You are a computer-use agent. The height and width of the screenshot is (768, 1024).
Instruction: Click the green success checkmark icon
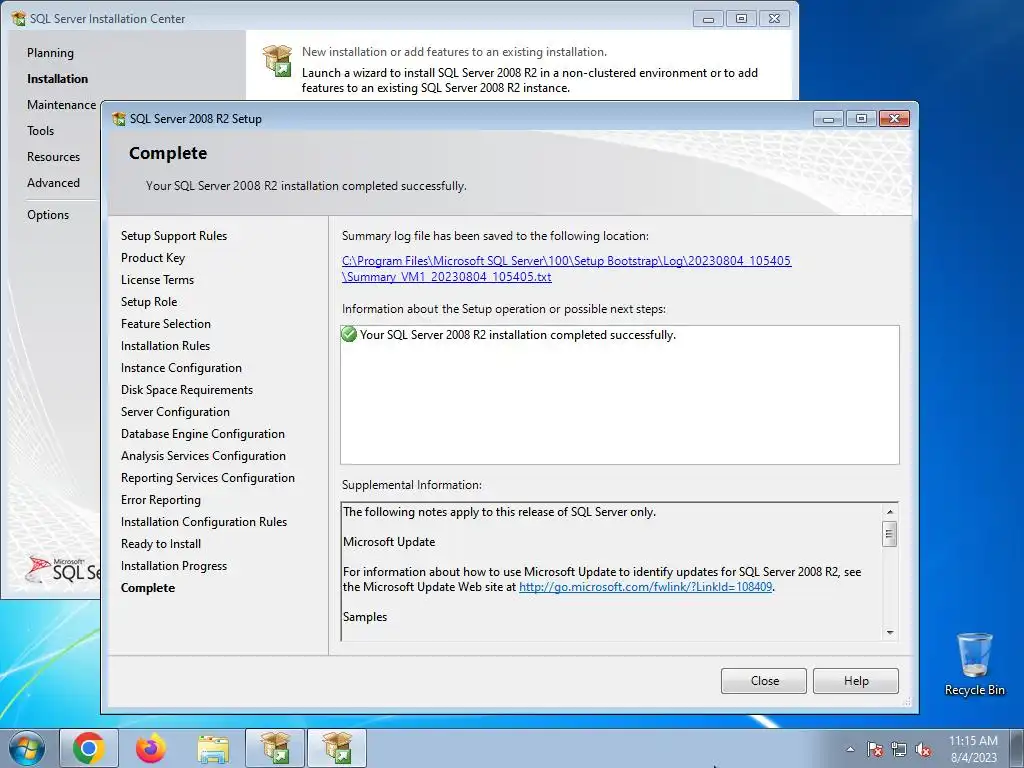point(349,334)
